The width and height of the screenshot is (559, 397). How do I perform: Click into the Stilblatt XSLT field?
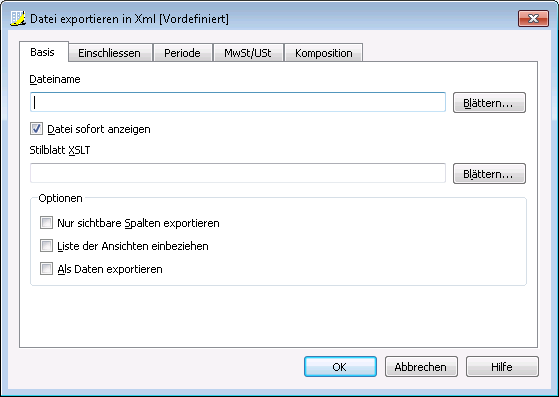(x=238, y=173)
